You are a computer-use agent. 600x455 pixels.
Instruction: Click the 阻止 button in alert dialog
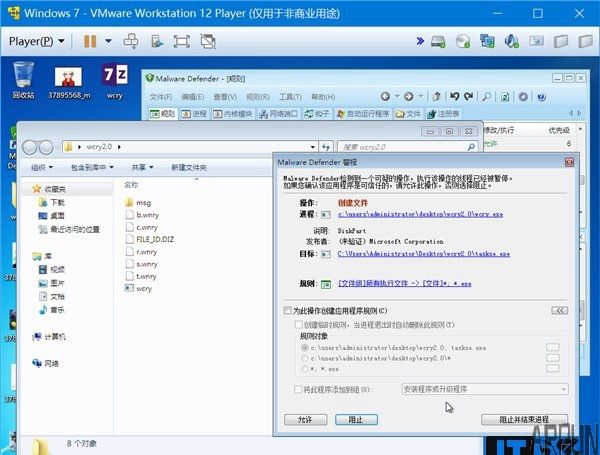coord(355,419)
